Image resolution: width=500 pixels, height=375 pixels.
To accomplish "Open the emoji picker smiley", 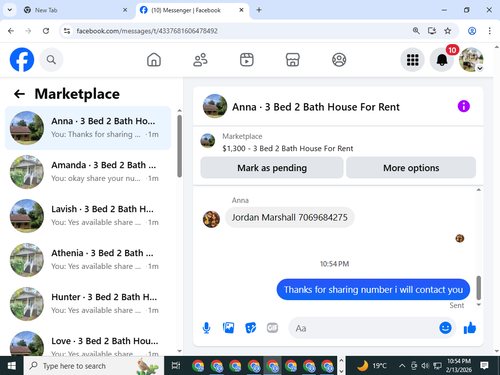I will pos(445,328).
